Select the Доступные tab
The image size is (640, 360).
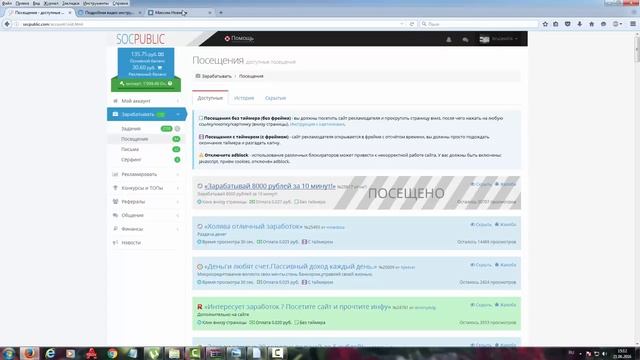210,98
